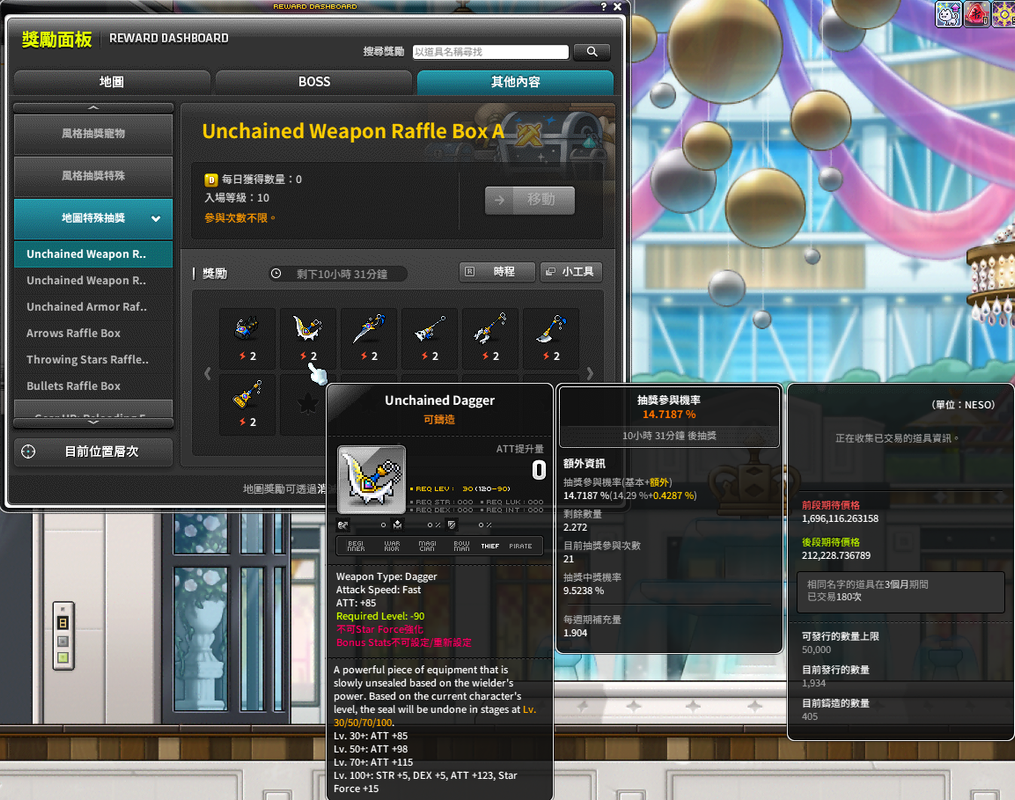Go to next rewards page arrow

tap(590, 373)
